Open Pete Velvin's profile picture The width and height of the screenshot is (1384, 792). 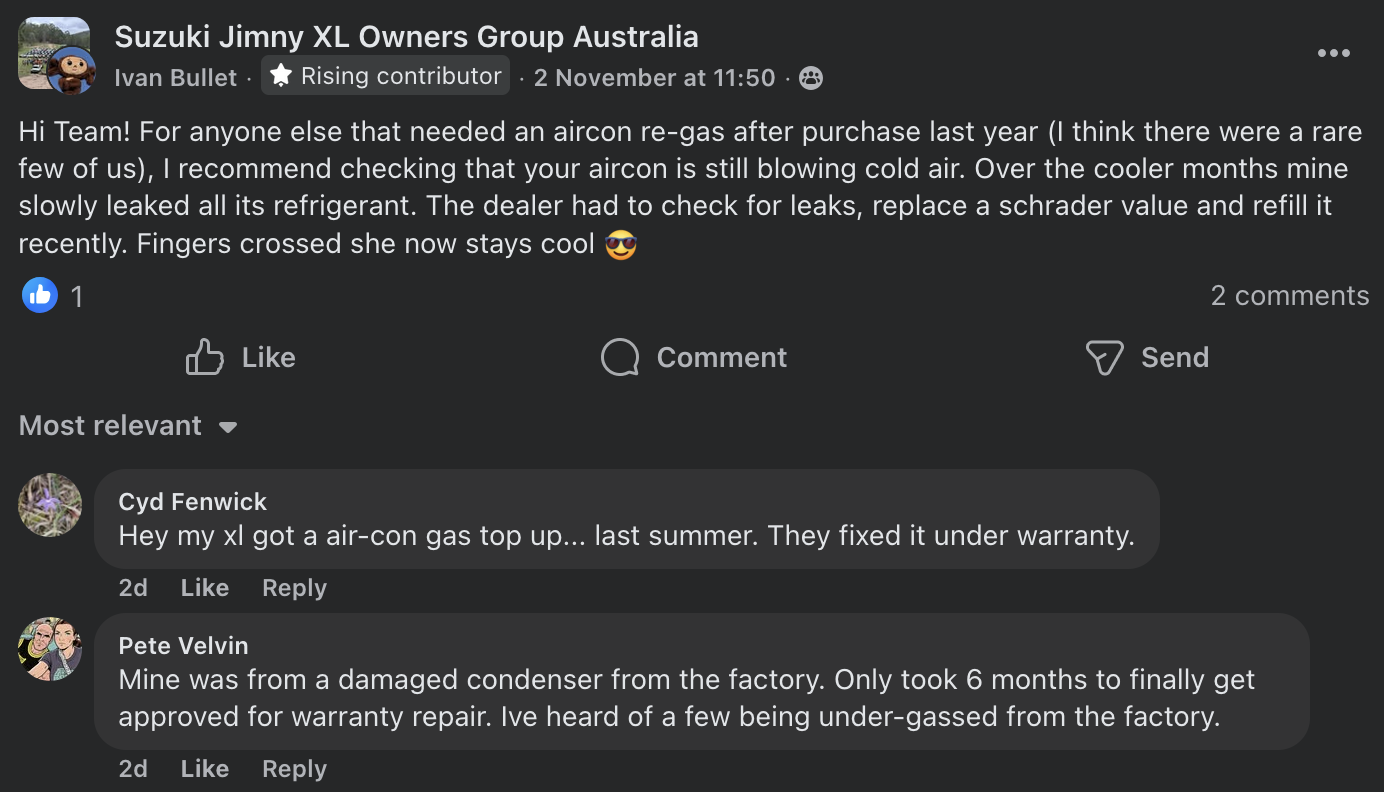point(50,649)
